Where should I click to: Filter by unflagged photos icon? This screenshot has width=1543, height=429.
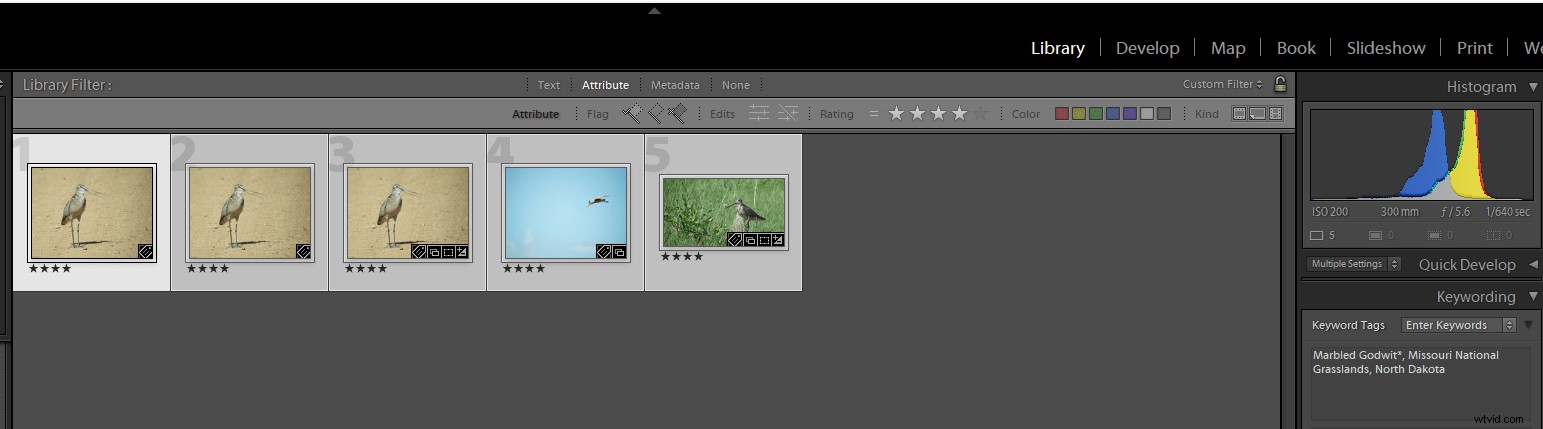click(655, 114)
